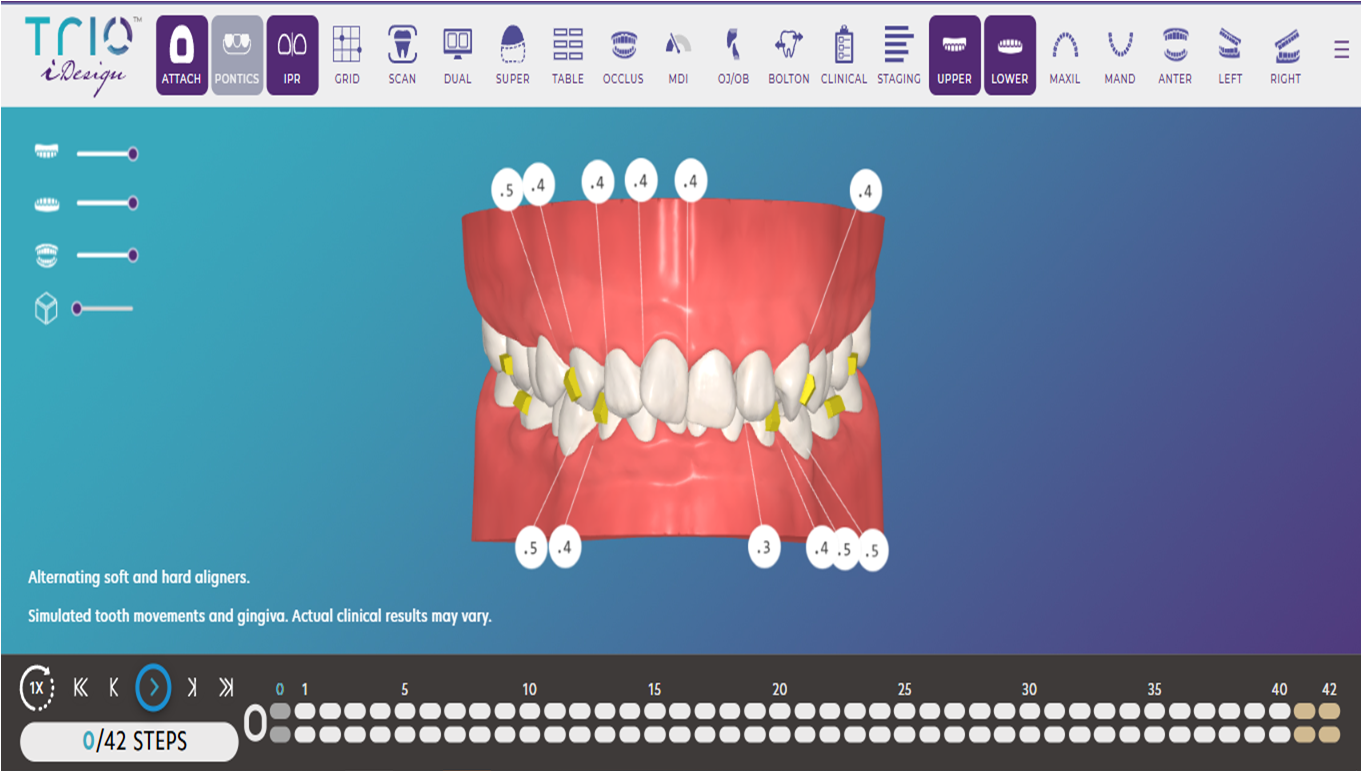The width and height of the screenshot is (1362, 772).
Task: Jump to the last step
Action: pyautogui.click(x=226, y=687)
